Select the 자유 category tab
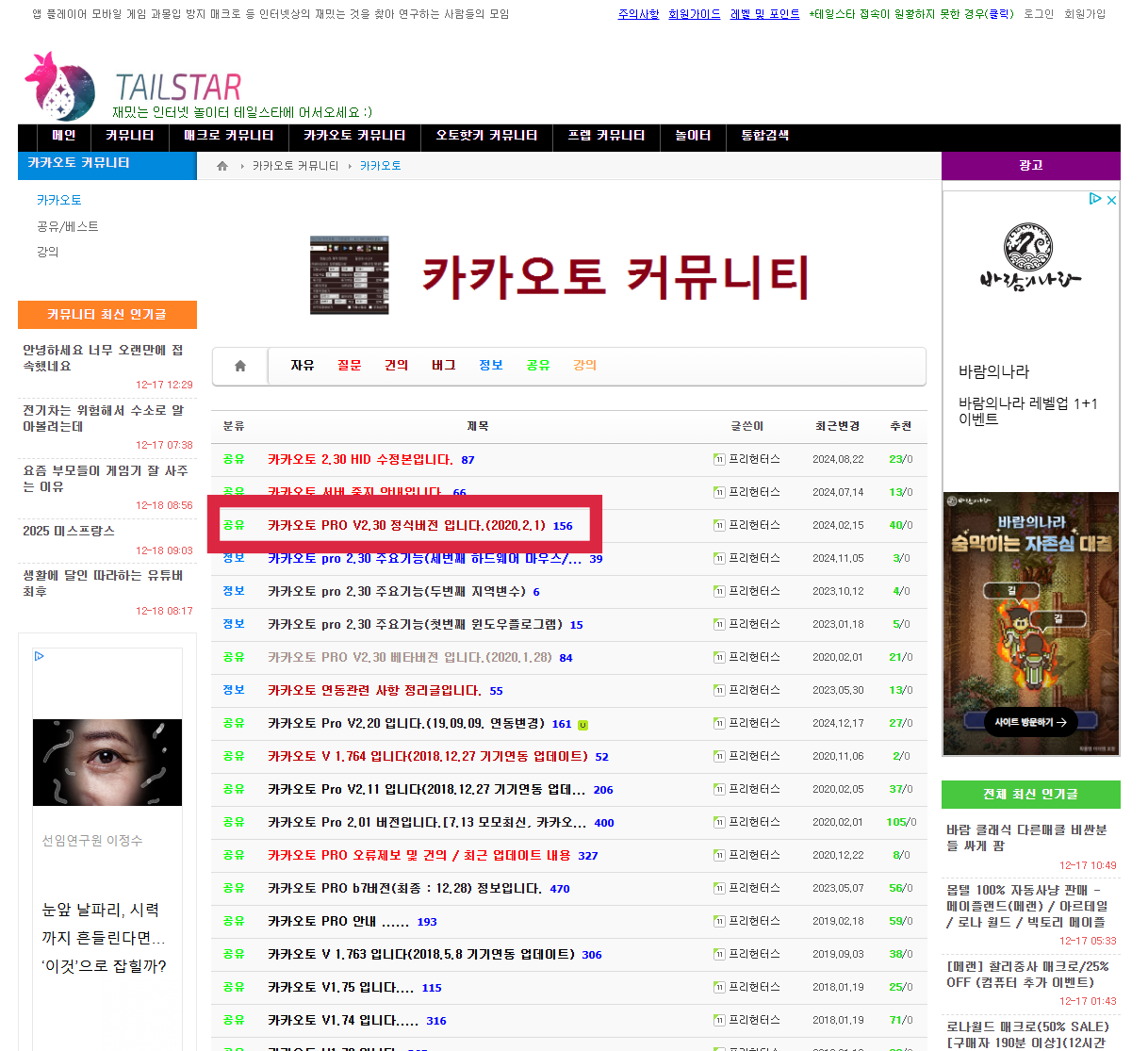The height and width of the screenshot is (1051, 1148). [x=303, y=366]
